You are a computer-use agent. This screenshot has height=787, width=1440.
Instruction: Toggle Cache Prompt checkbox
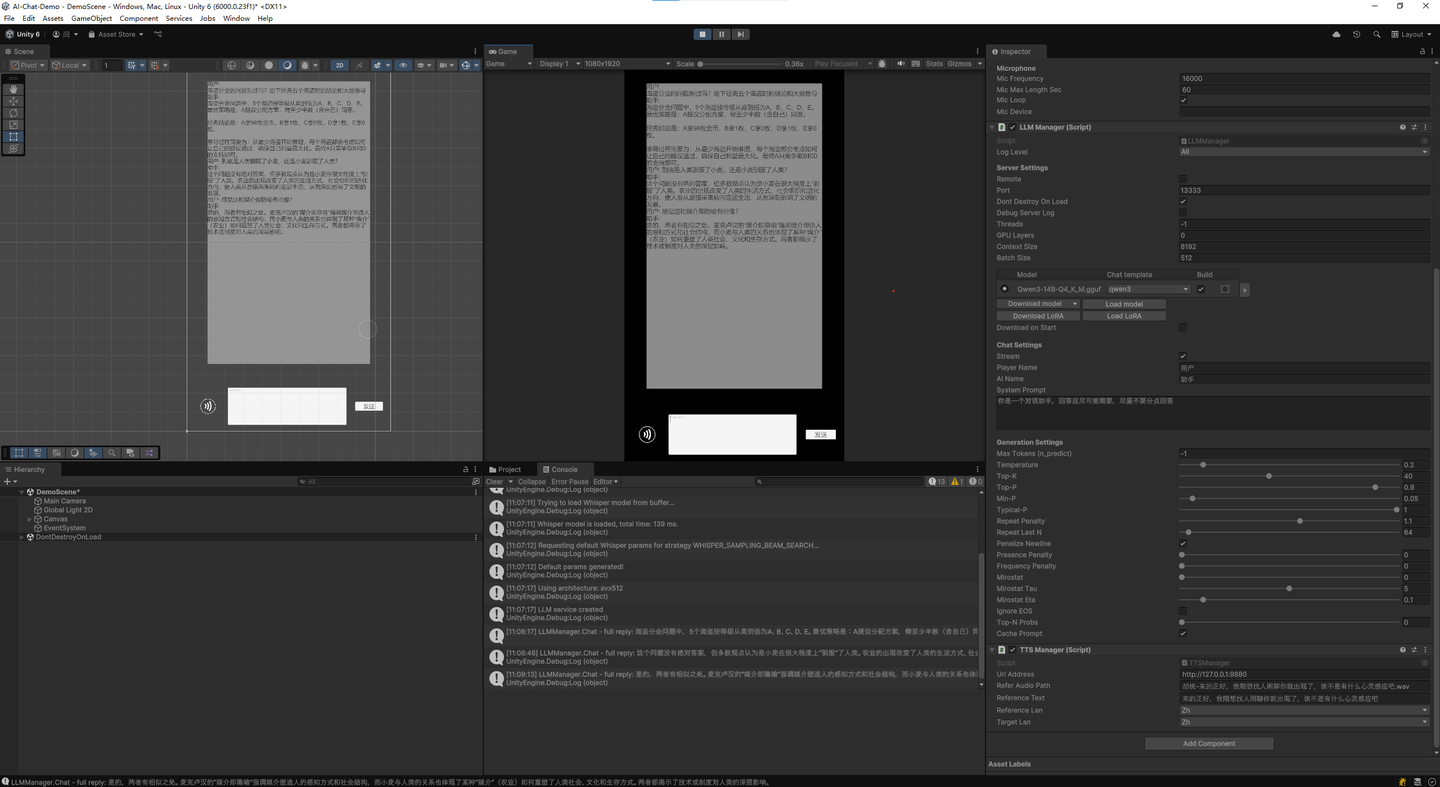1184,633
